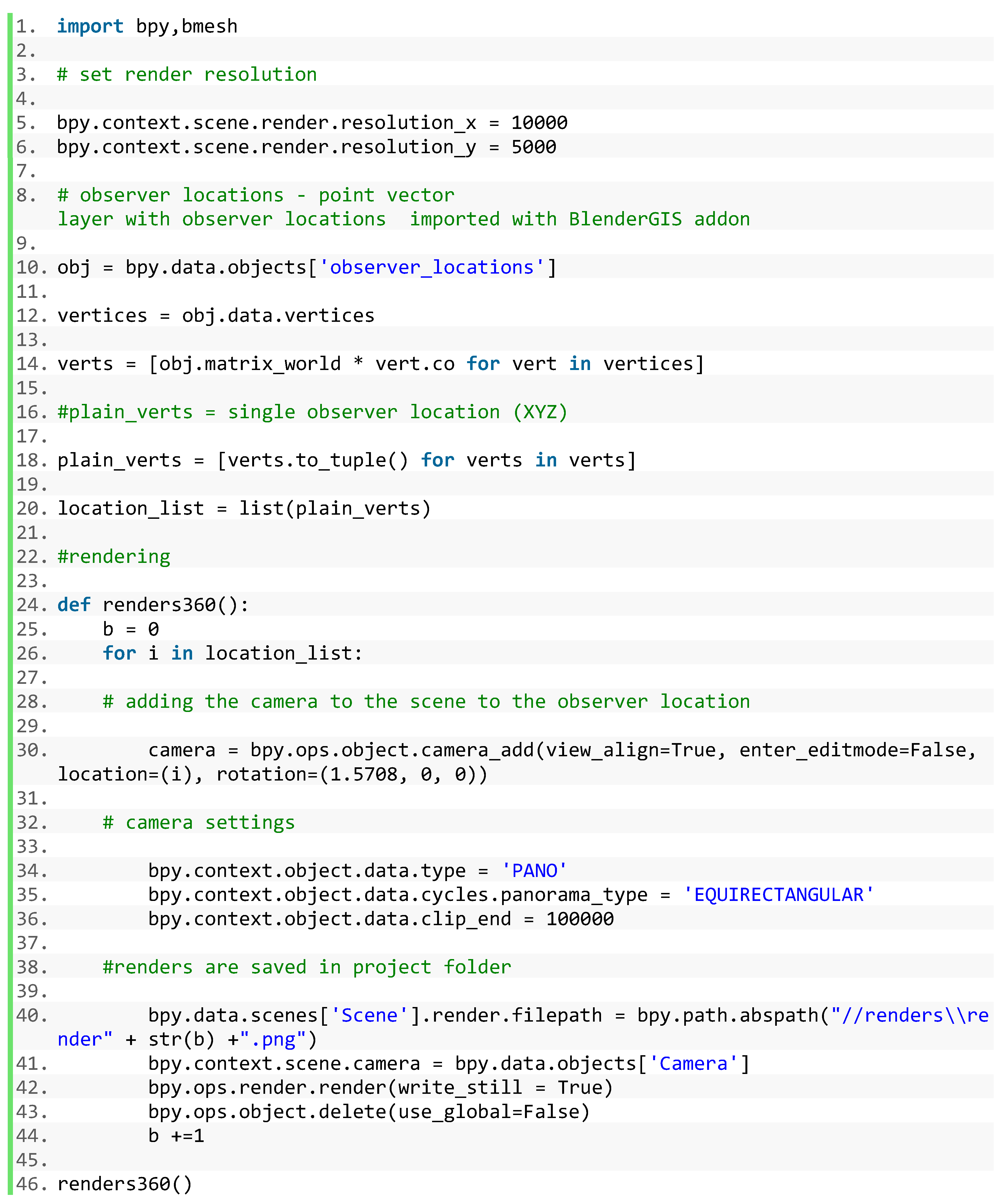Click the 'PANO' string value
1005x1204 pixels.
[x=534, y=870]
